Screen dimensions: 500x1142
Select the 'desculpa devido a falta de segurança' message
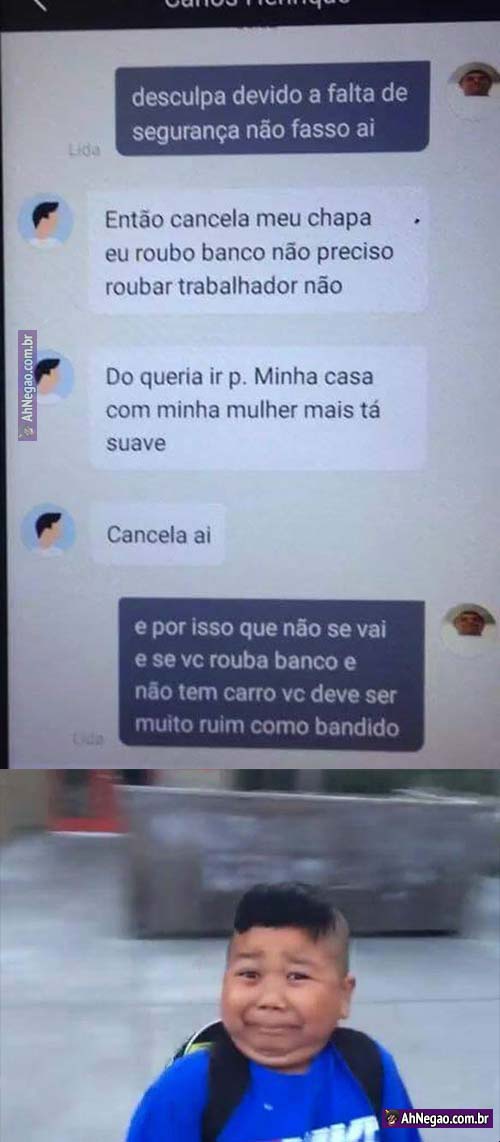pos(272,108)
